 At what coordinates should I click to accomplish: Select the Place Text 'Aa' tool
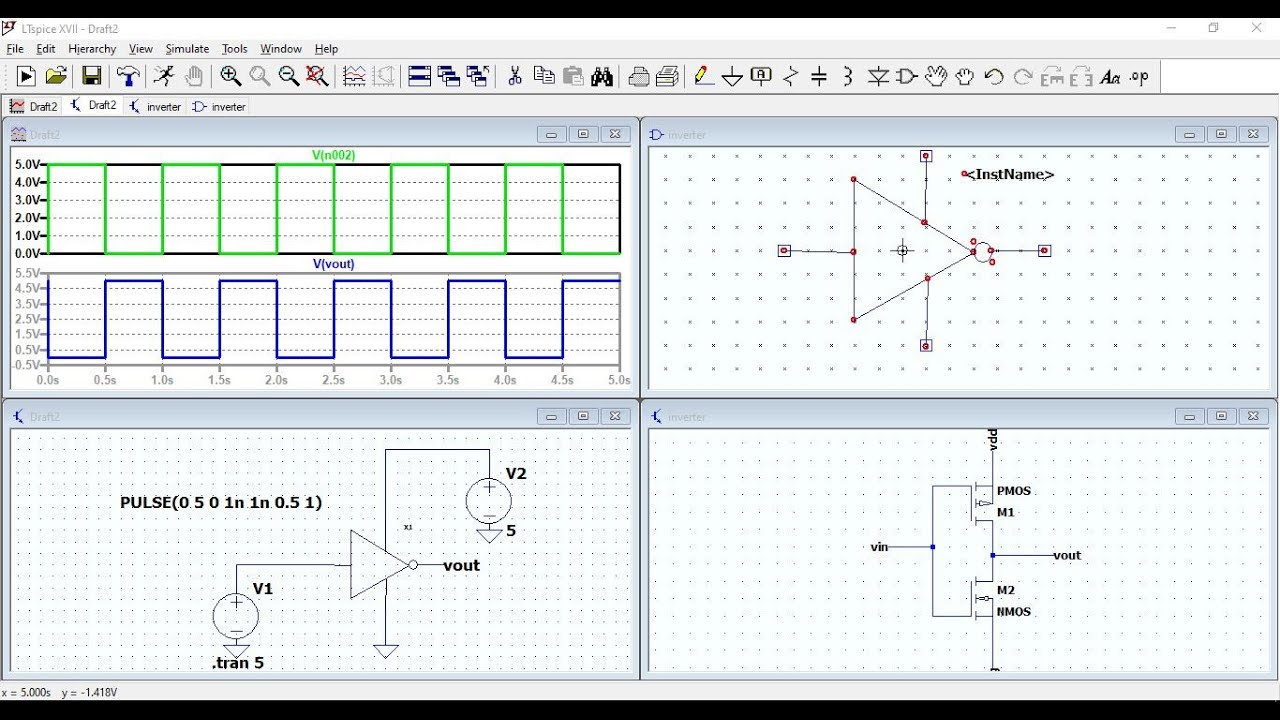point(1110,77)
